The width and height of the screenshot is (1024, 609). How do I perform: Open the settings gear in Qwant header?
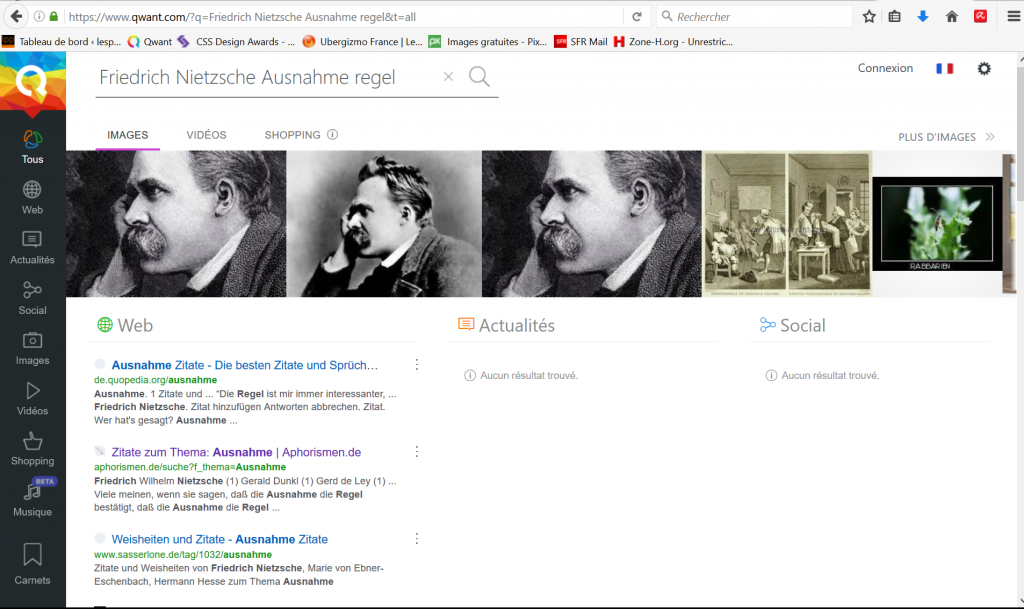click(x=984, y=68)
